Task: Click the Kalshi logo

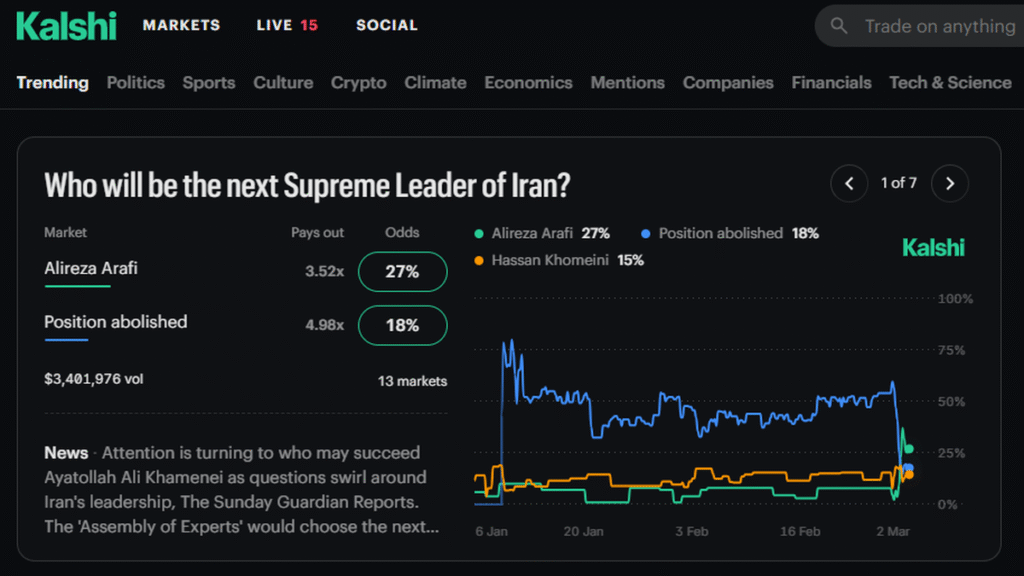Action: pos(66,26)
